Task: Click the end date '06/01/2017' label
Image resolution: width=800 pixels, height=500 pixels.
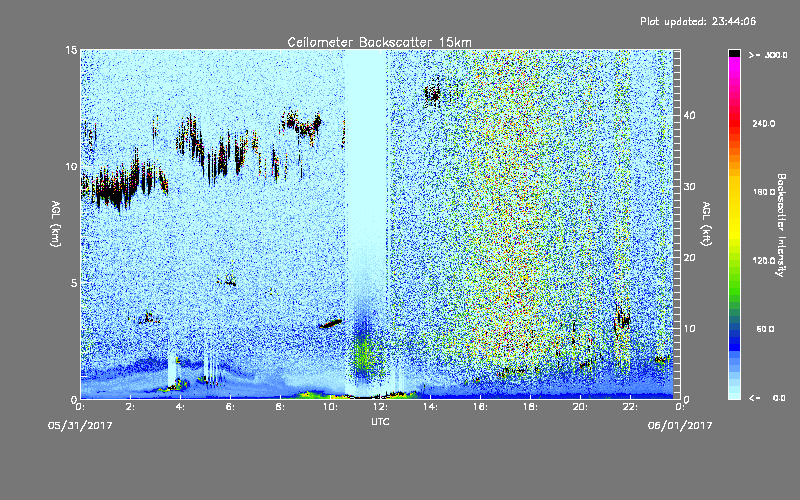Action: tap(680, 426)
